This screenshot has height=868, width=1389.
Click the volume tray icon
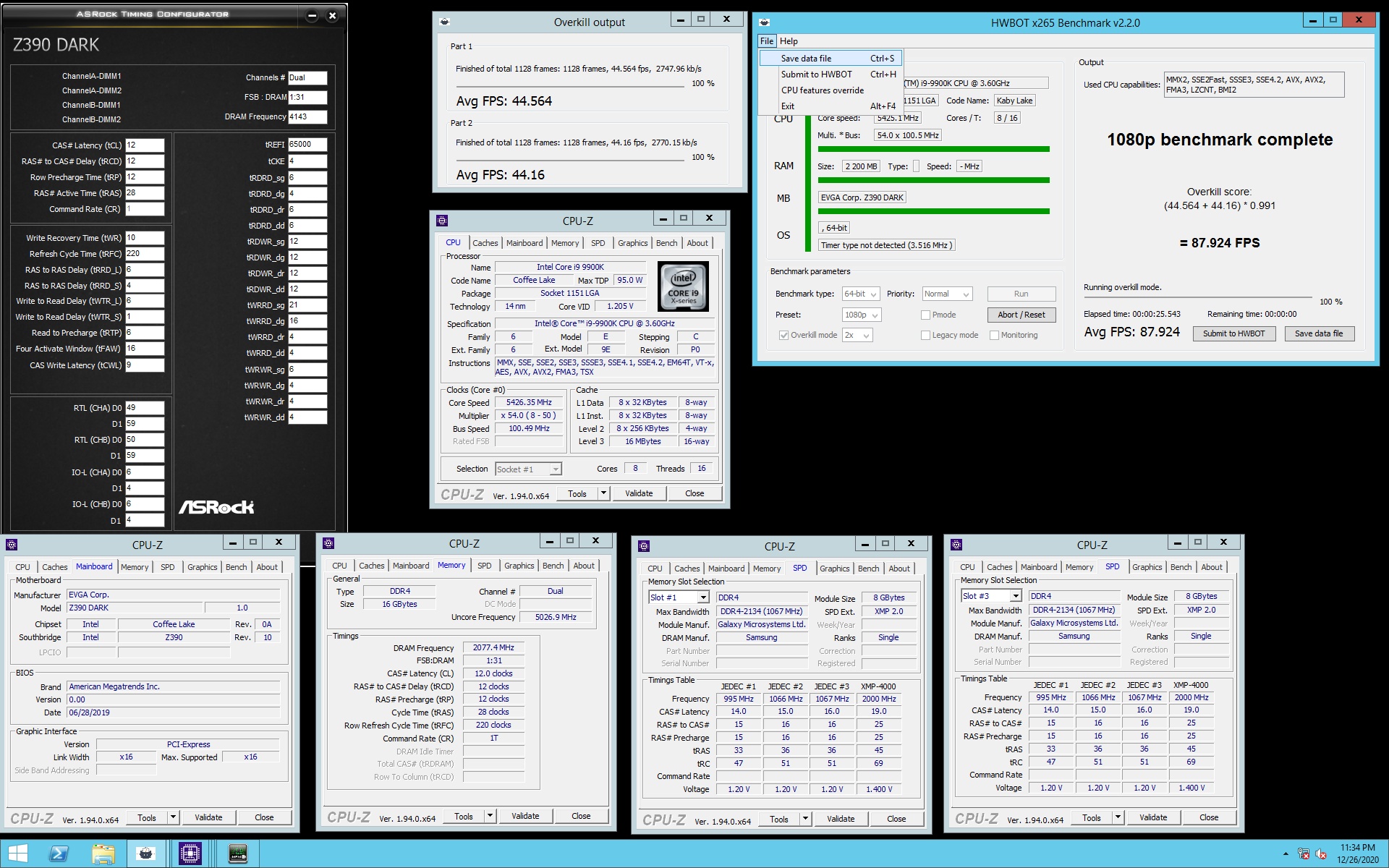pyautogui.click(x=1321, y=854)
